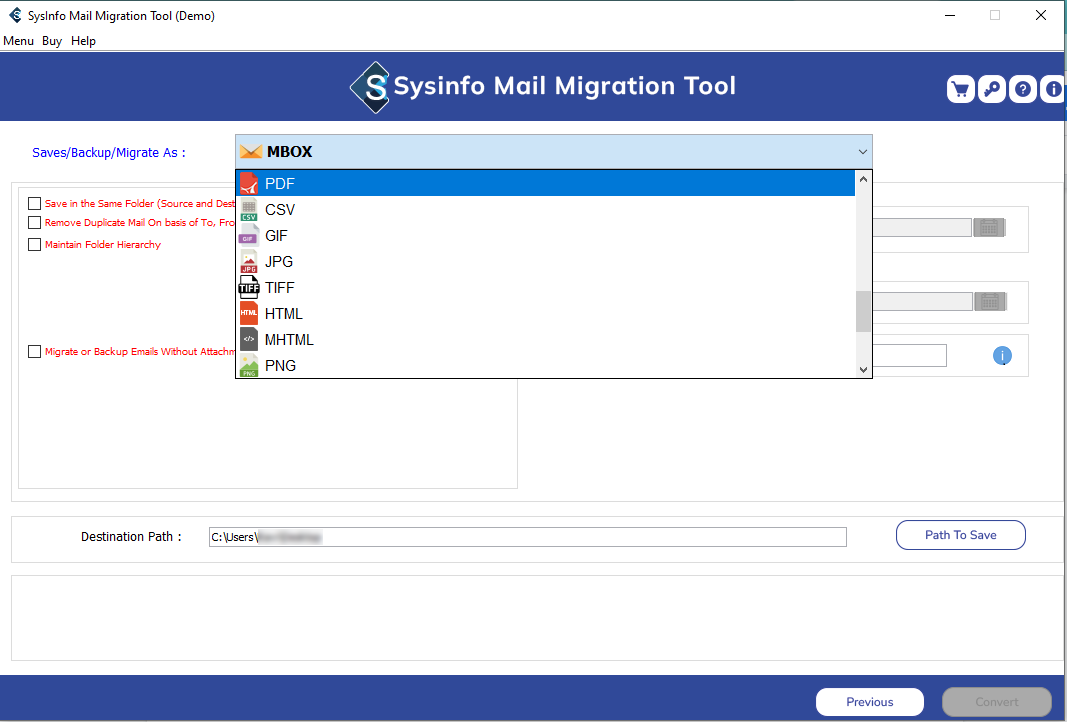Select the PDF format icon in list
Image resolution: width=1067 pixels, height=722 pixels.
coord(248,184)
